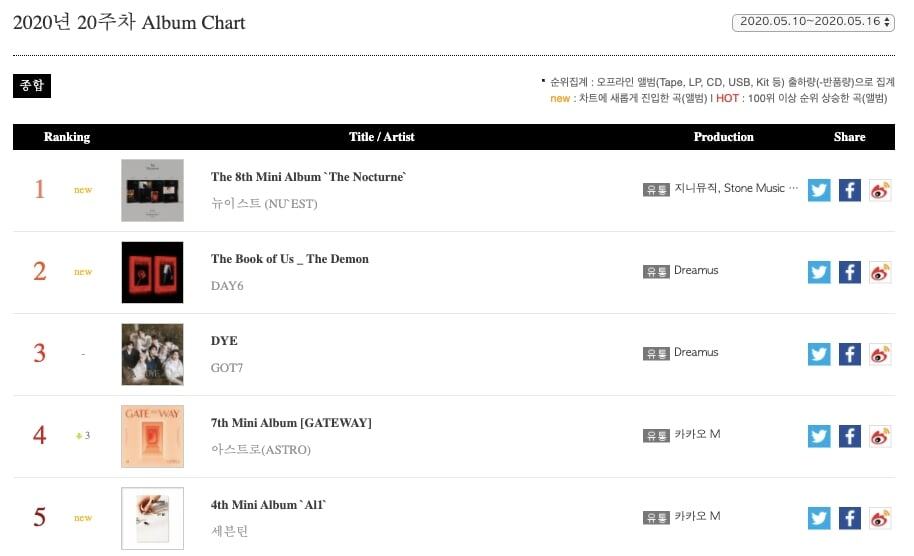Screen dimensions: 914x556
Task: Share ASTRO GATEWAY on Weibo
Action: tap(879, 435)
